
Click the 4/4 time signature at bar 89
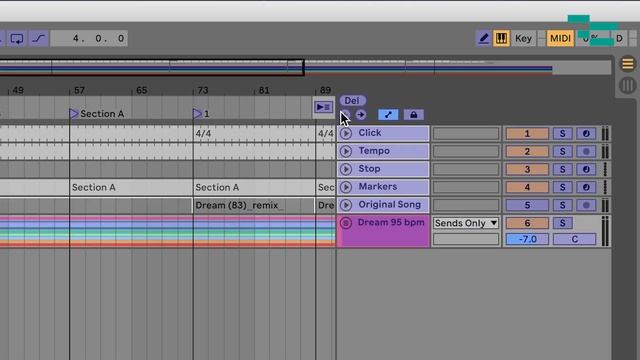[326, 134]
